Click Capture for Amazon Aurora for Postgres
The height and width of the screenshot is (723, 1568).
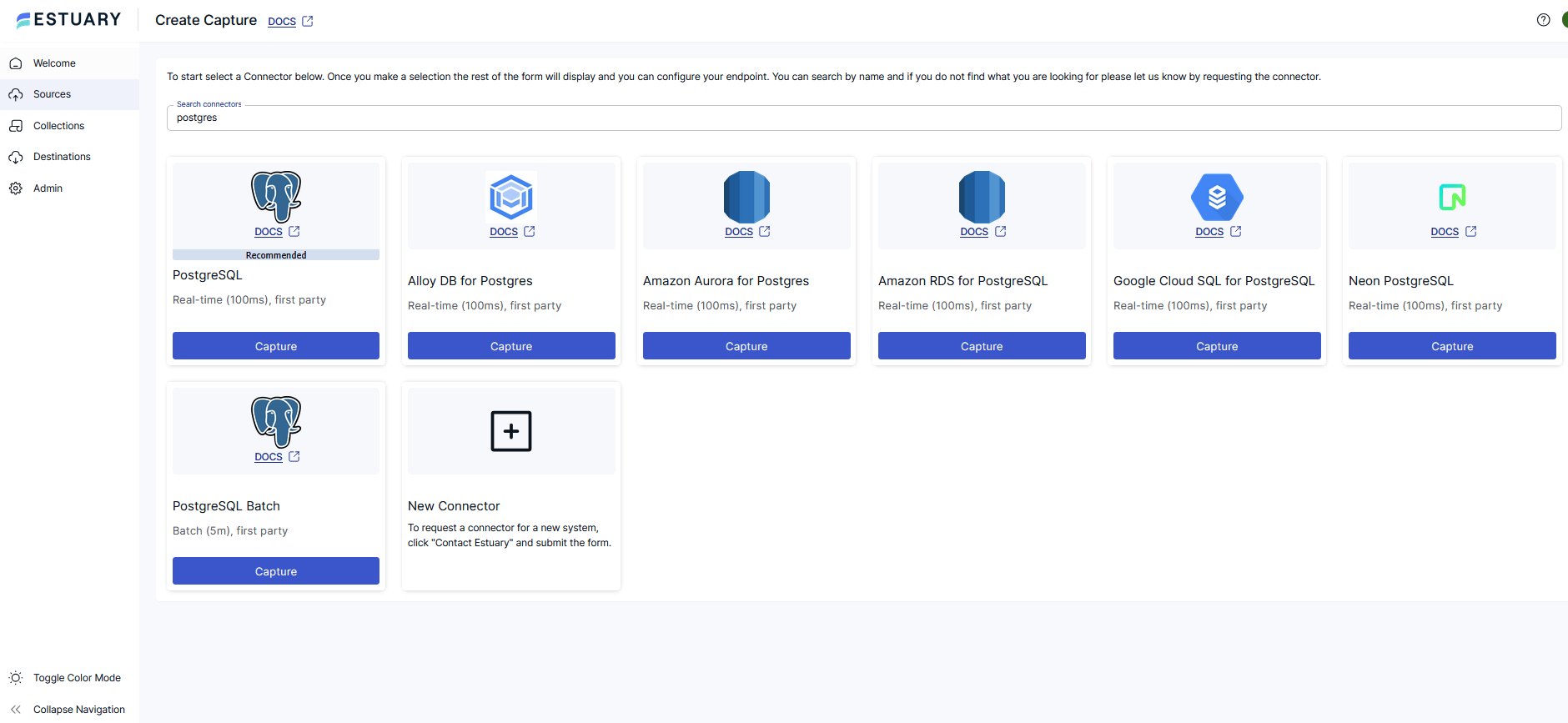tap(746, 346)
